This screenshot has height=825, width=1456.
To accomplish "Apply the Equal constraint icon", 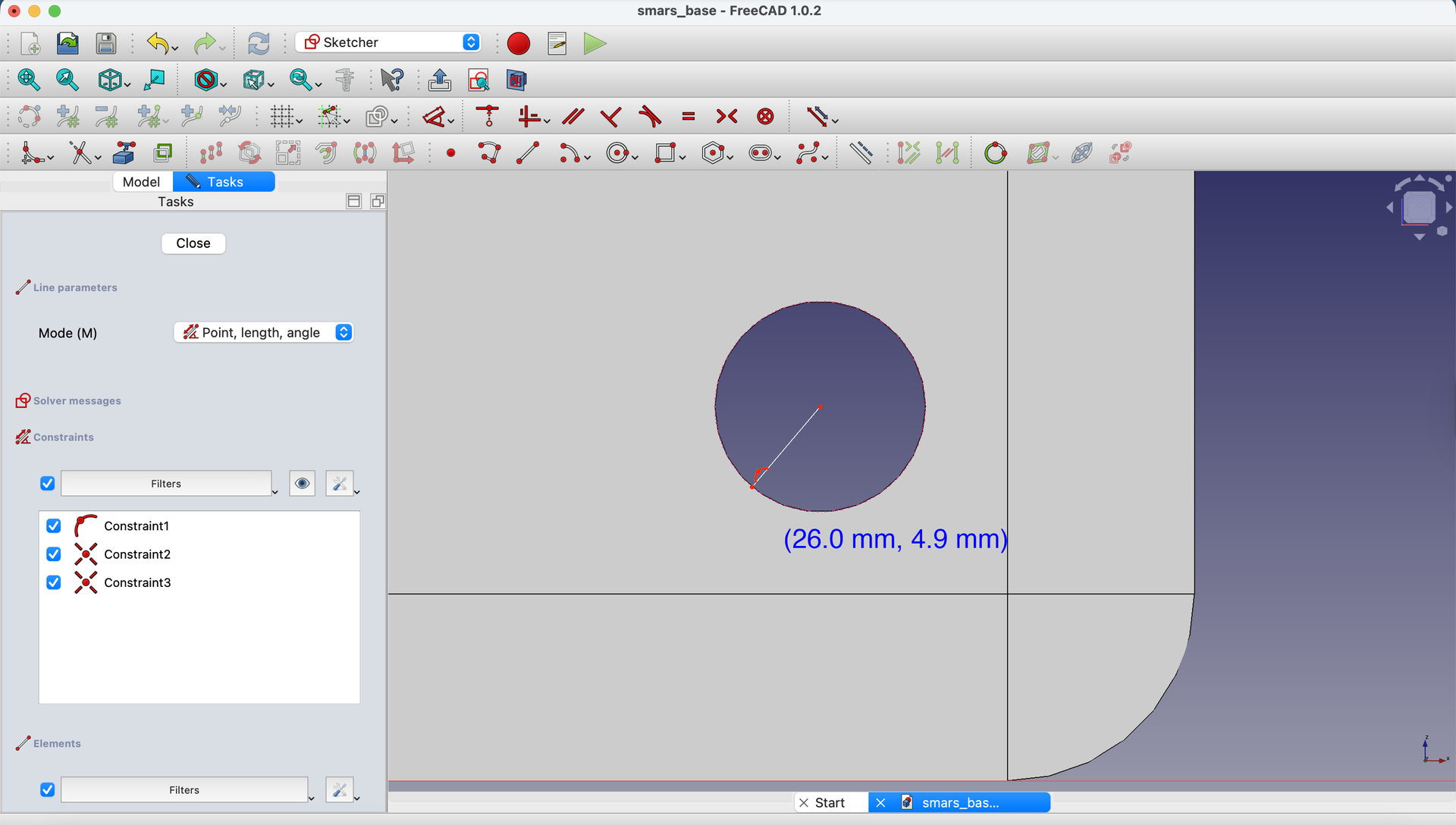I will [689, 116].
